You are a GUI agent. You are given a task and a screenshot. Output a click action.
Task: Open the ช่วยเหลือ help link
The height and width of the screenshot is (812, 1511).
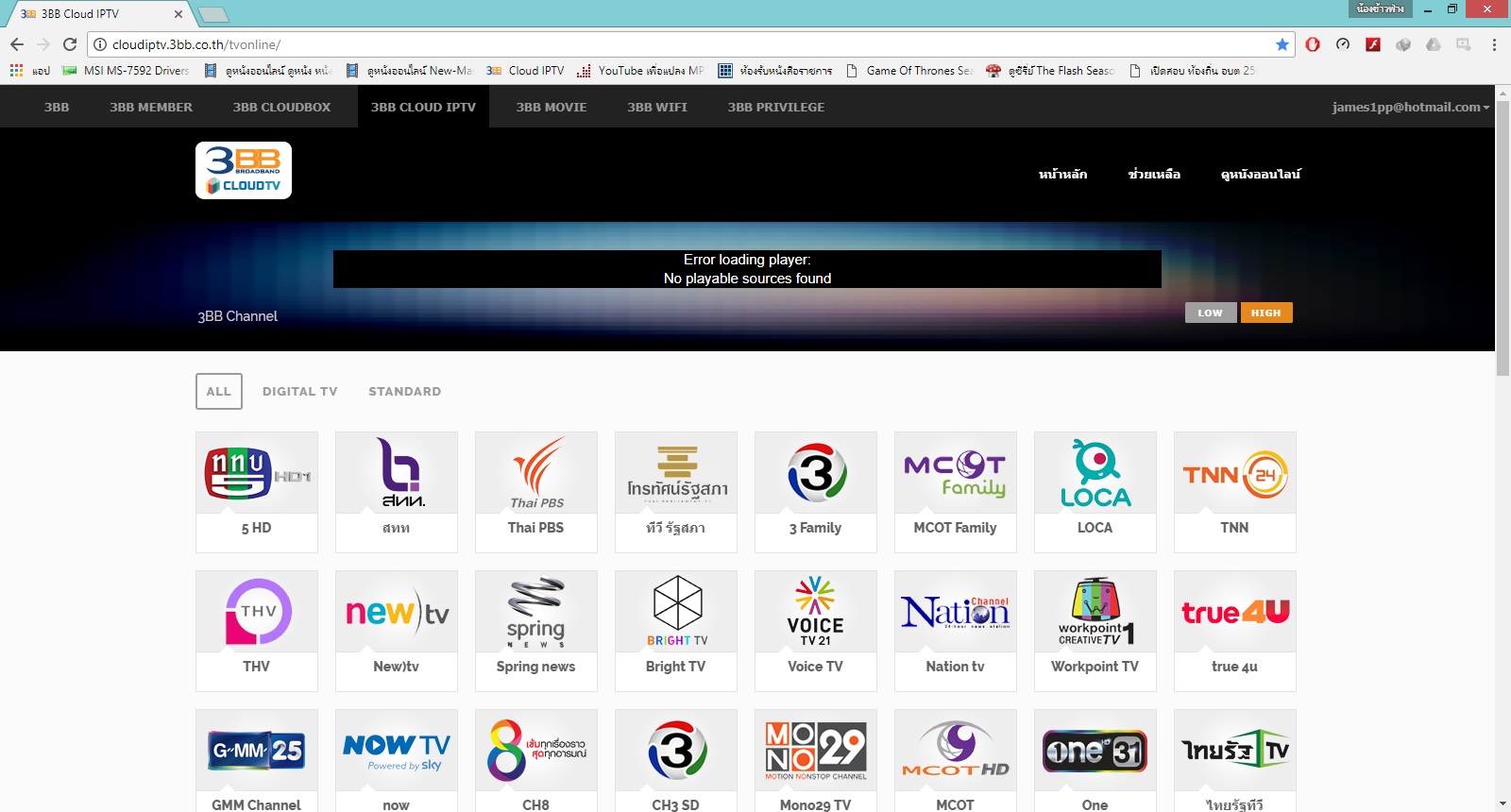[1154, 174]
